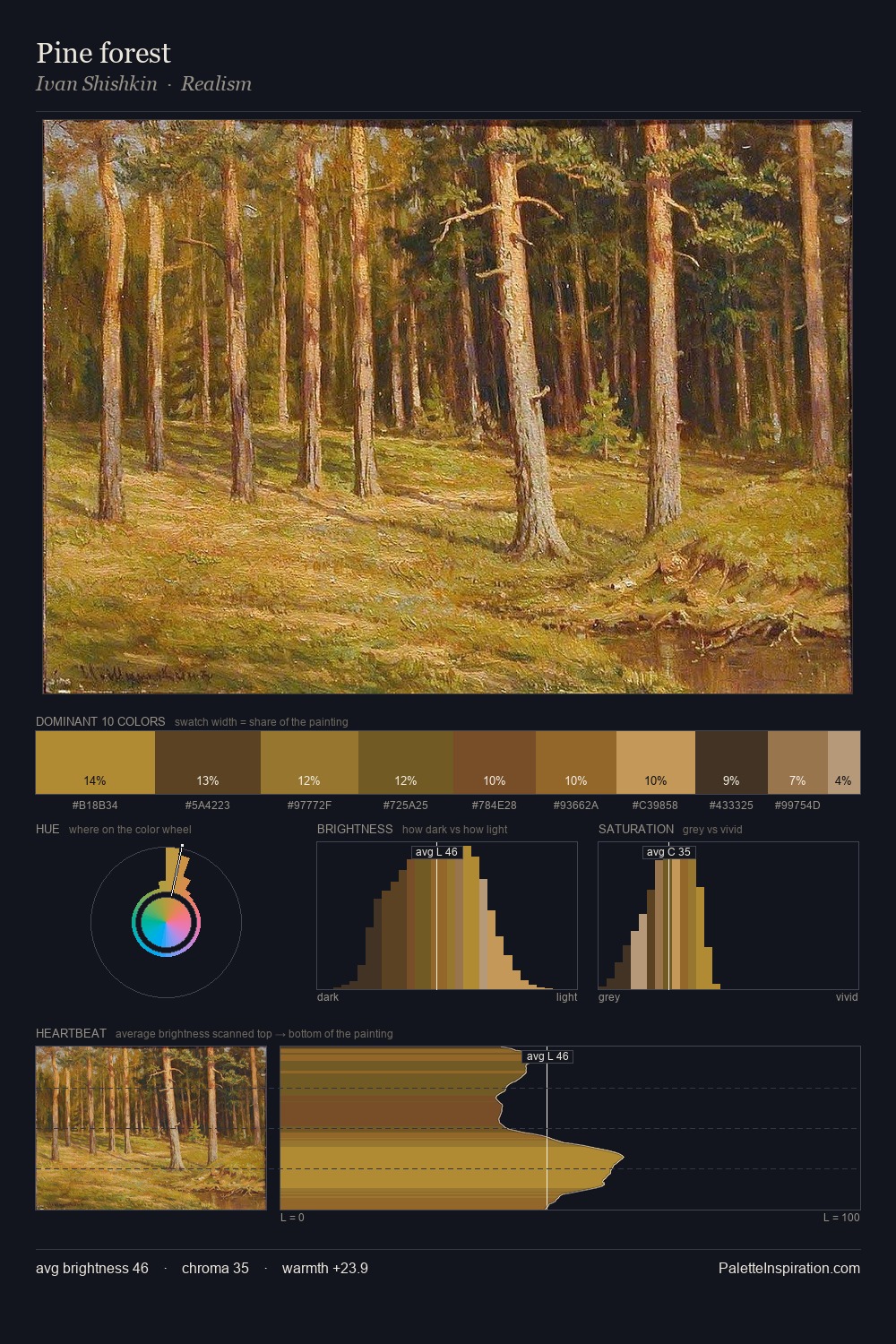The height and width of the screenshot is (1344, 896).
Task: Click the 'Pine forest' title
Action: click(x=103, y=53)
